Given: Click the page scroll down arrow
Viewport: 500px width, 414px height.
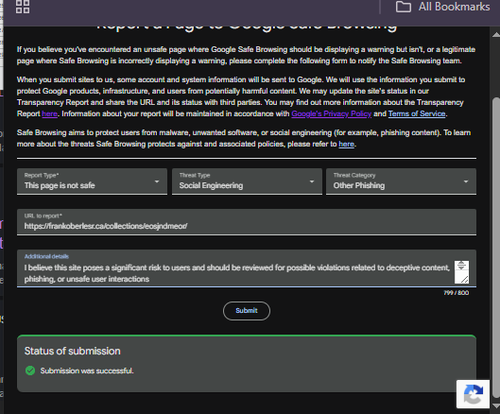Looking at the screenshot, I should click(x=496, y=406).
